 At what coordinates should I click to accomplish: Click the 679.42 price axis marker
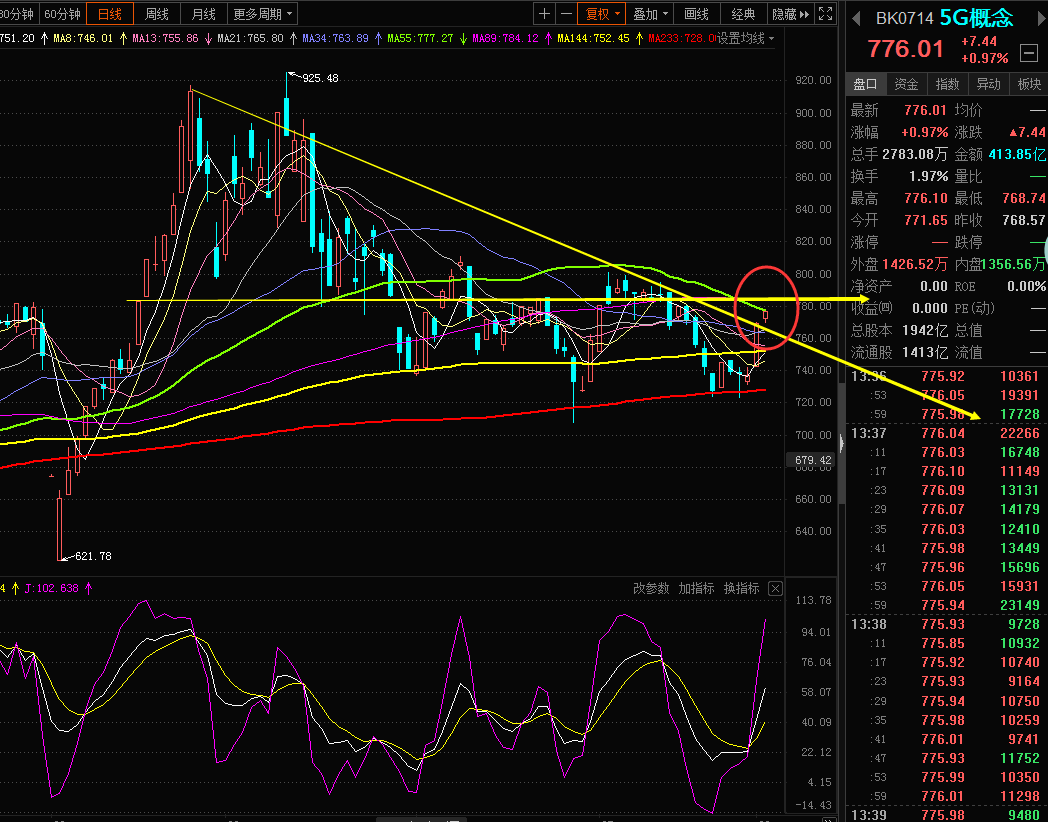(813, 460)
